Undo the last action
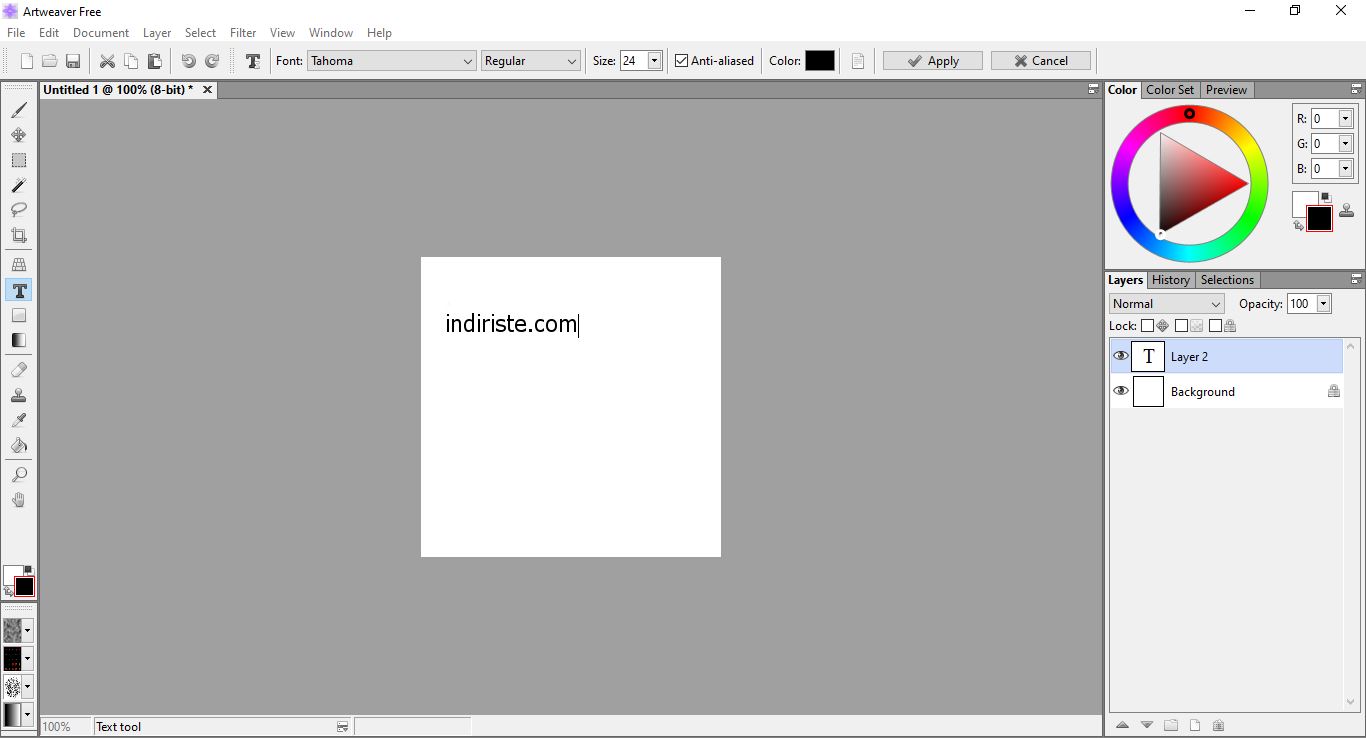 [x=188, y=61]
